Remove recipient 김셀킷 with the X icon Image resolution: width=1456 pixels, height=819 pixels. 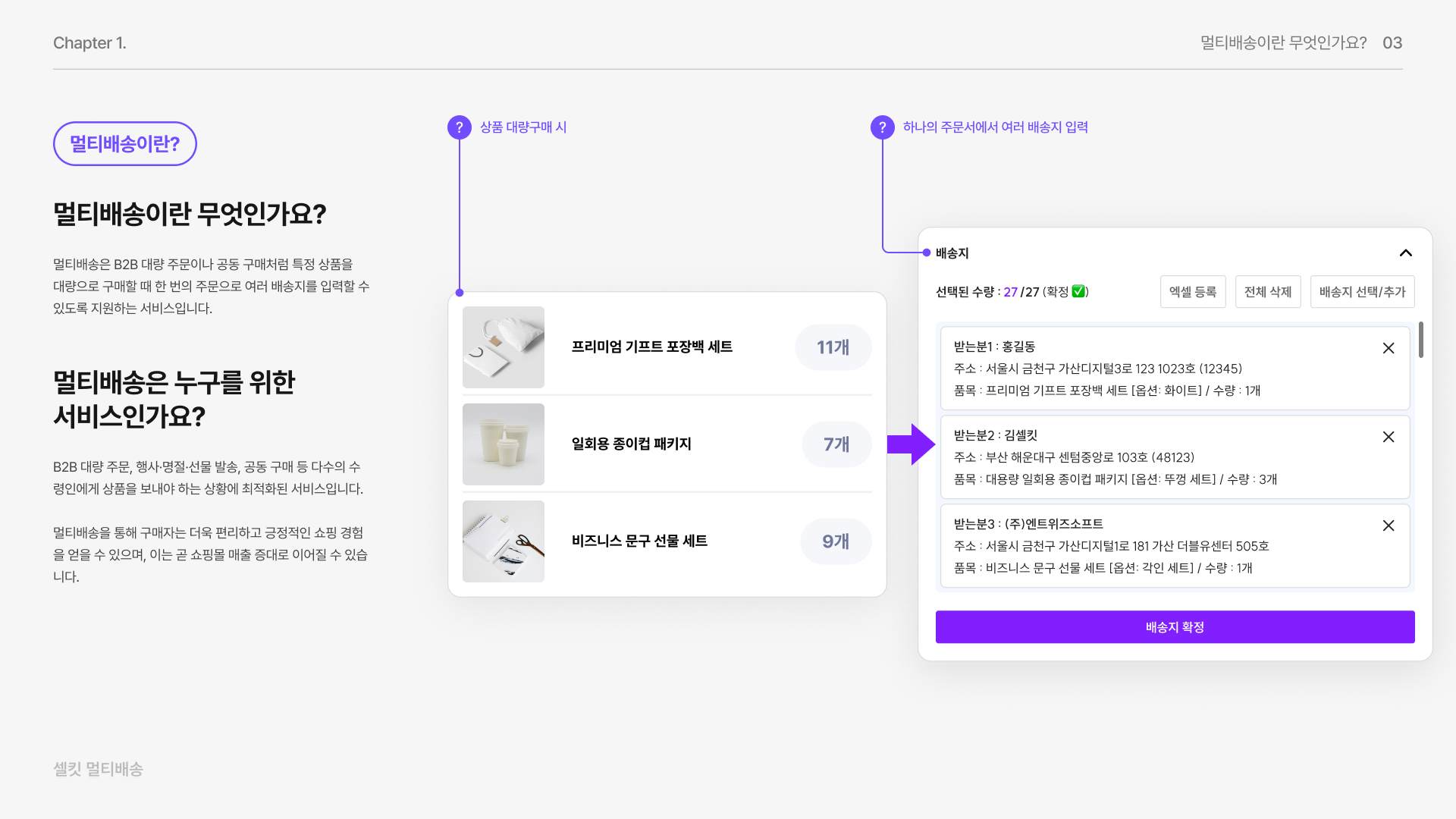pos(1388,437)
